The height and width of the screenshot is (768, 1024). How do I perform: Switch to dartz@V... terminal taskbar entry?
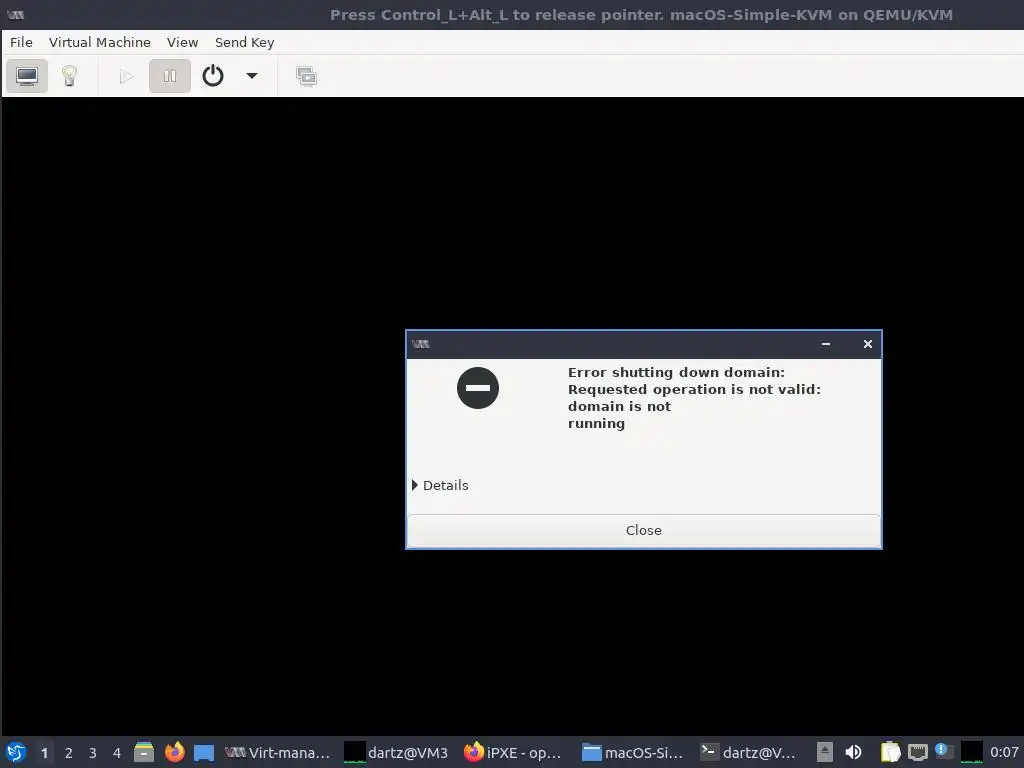click(748, 753)
